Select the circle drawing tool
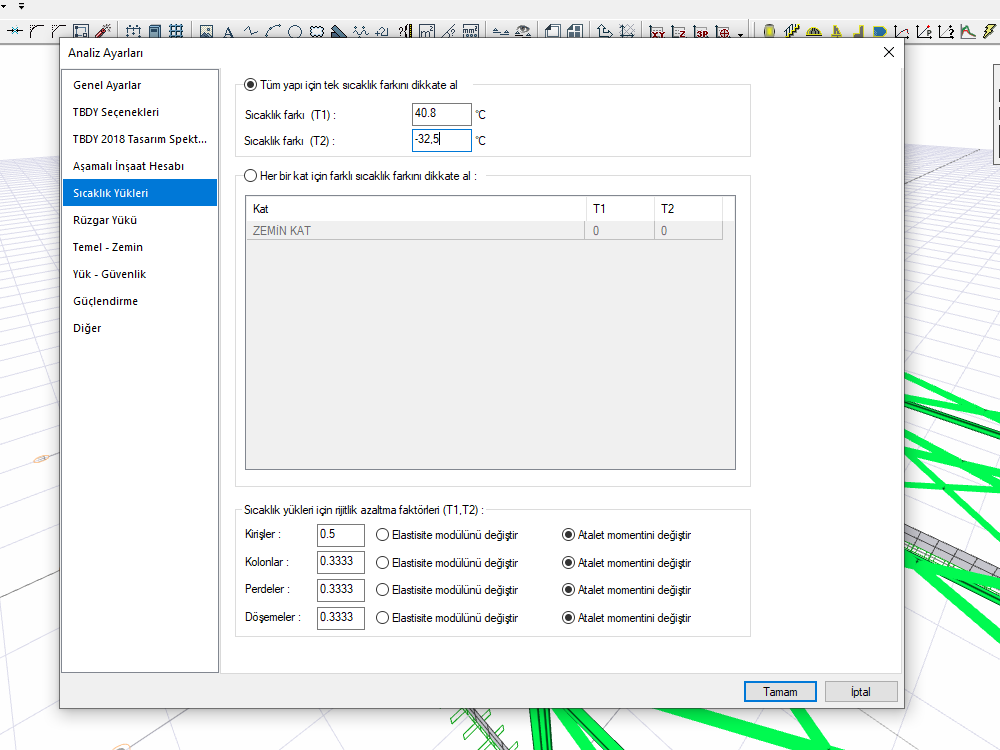 295,32
